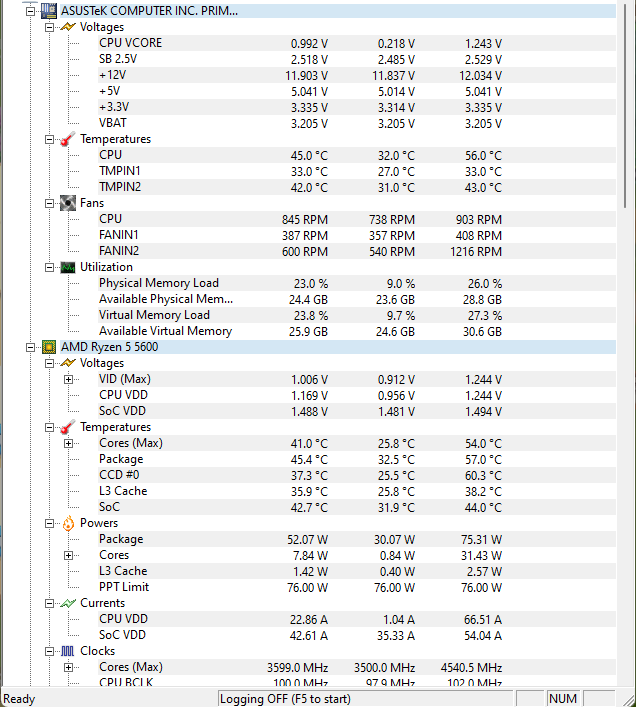Select the VBAT row
The height and width of the screenshot is (707, 636).
pos(356,123)
